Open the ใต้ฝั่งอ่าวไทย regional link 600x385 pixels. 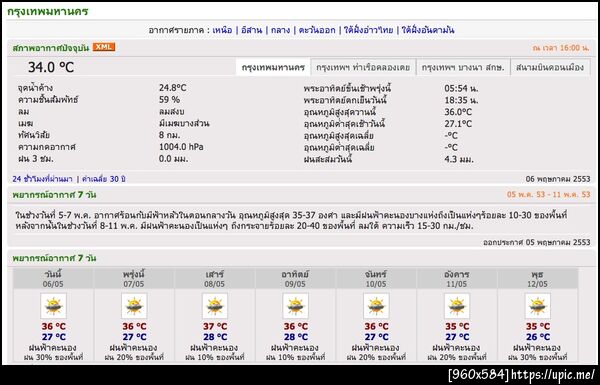pos(368,30)
